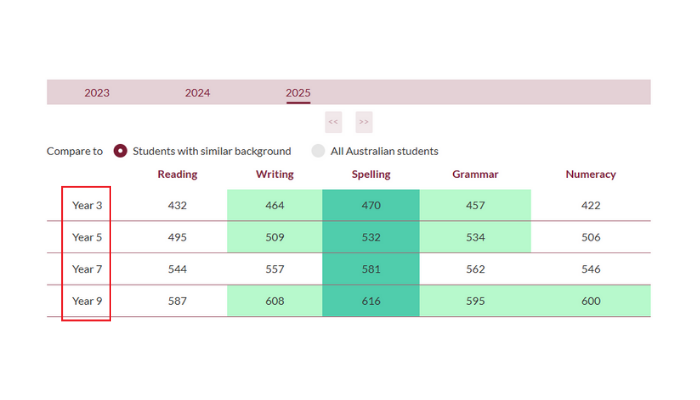Click Year 9 Numeracy score 600
Viewport: 700px width, 400px height.
(x=590, y=301)
